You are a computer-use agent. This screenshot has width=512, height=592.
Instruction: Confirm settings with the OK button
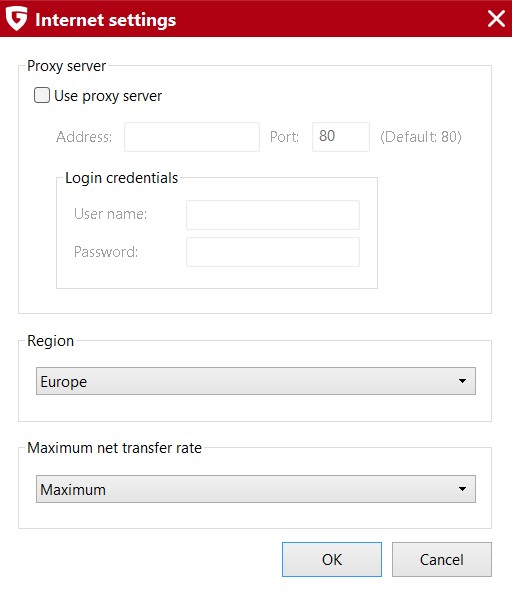click(332, 560)
